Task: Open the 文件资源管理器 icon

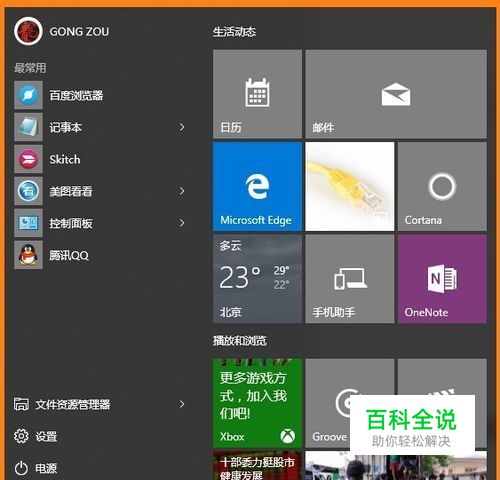Action: pyautogui.click(x=21, y=404)
